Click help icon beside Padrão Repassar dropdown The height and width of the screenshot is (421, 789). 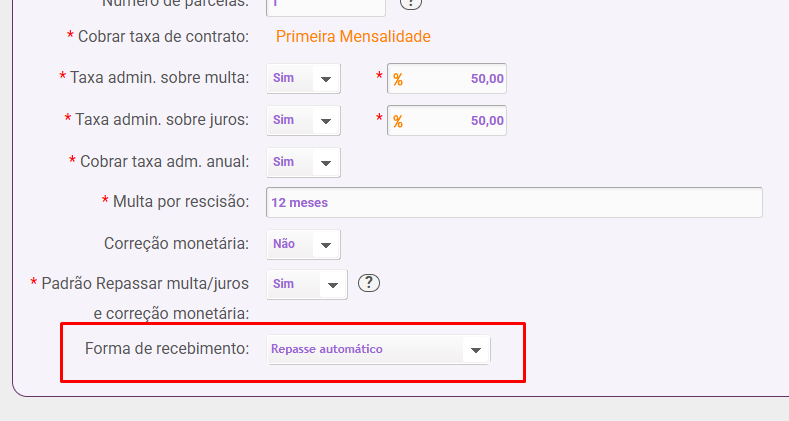click(370, 283)
